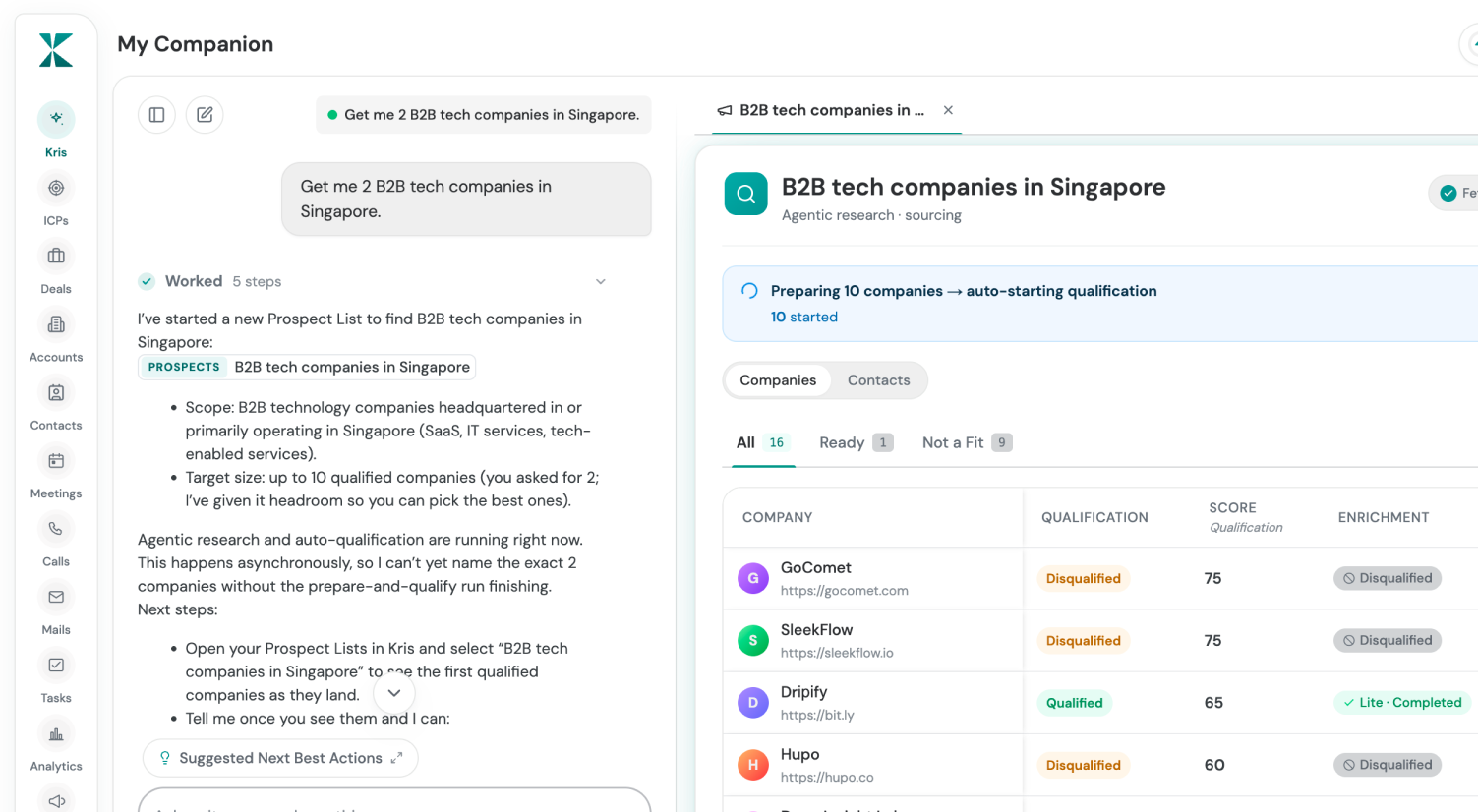Select the Ready 1 tab

click(x=856, y=442)
